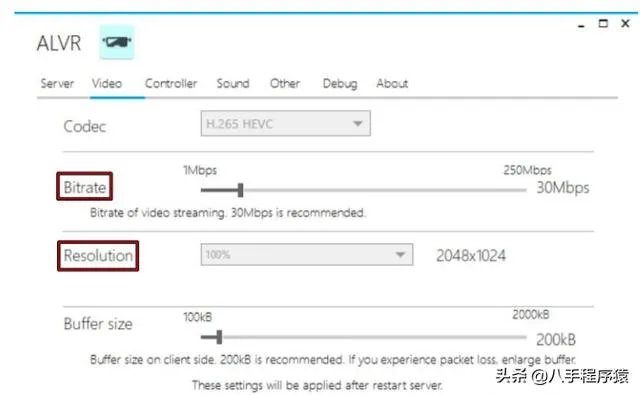640x395 pixels.
Task: Open the Resolution 100% dropdown
Action: pyautogui.click(x=307, y=255)
